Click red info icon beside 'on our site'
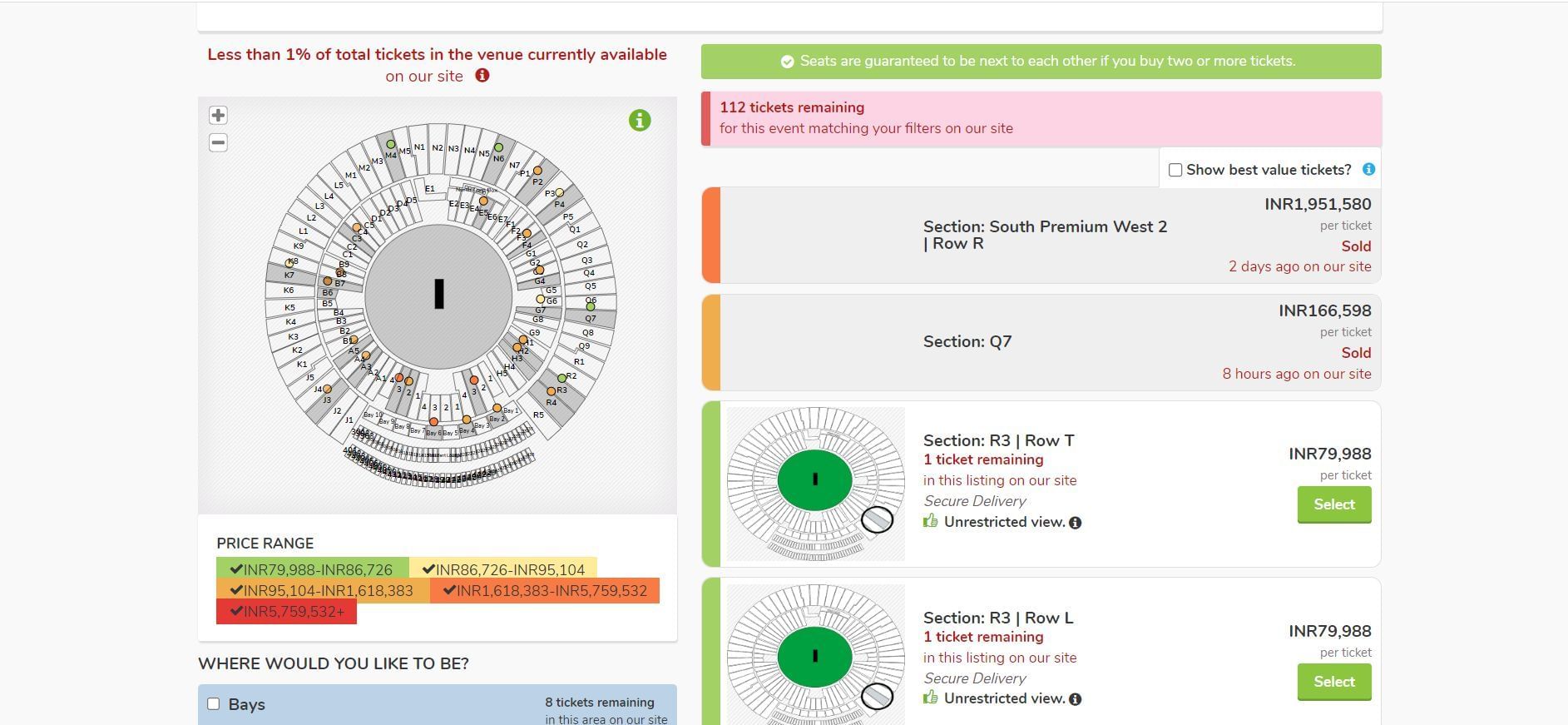 482,76
